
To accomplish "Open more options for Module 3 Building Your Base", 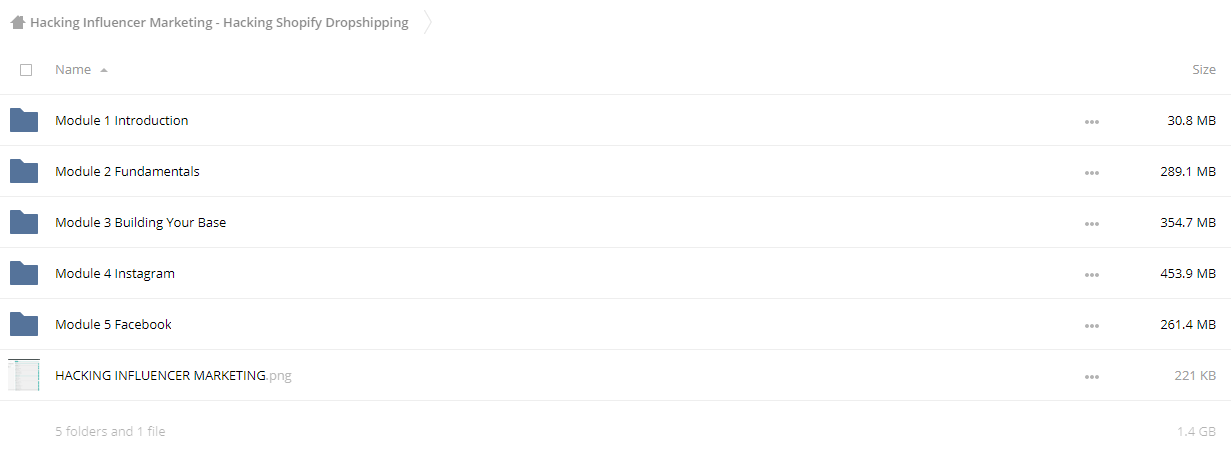I will 1091,223.
